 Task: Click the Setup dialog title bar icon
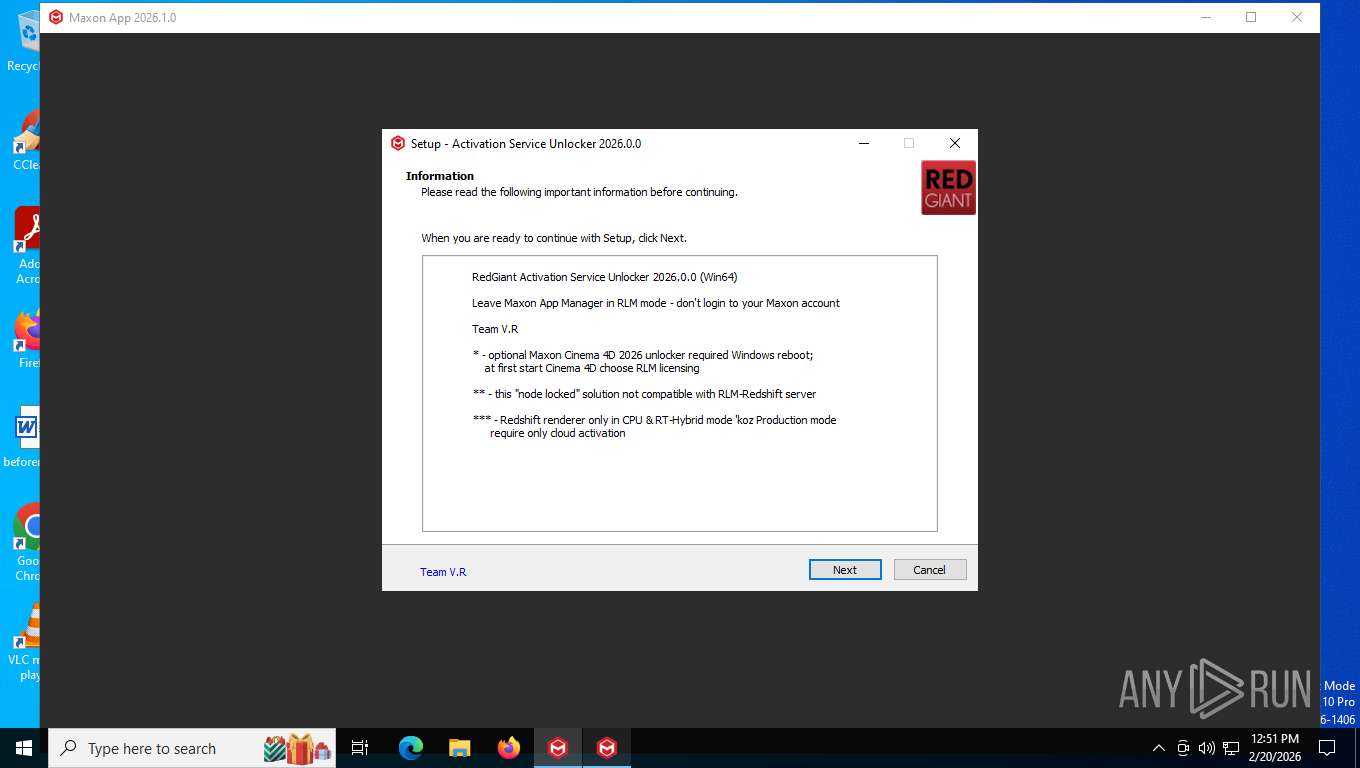[x=398, y=143]
